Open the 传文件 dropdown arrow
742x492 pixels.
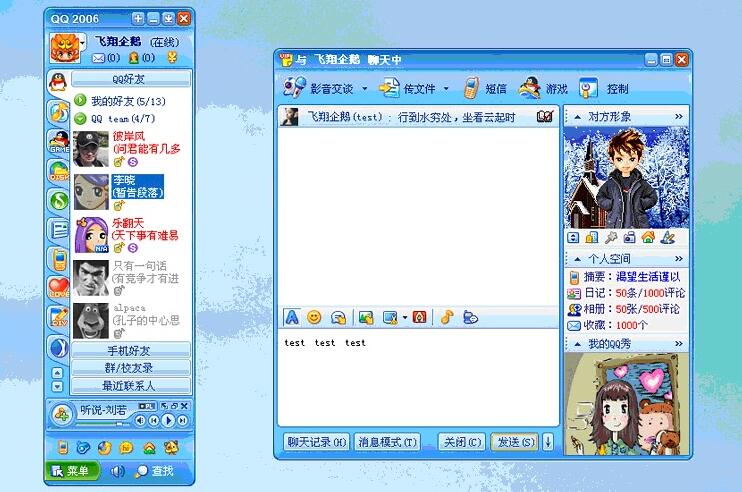[446, 88]
